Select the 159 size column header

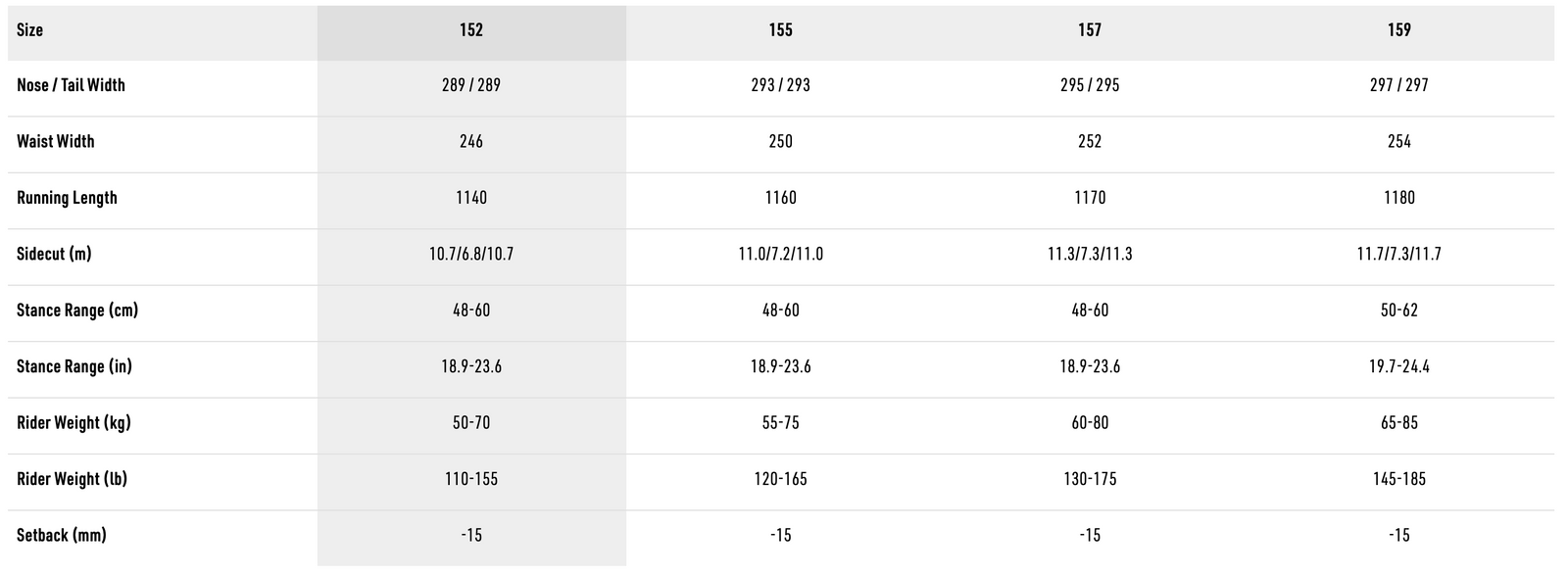click(1398, 30)
